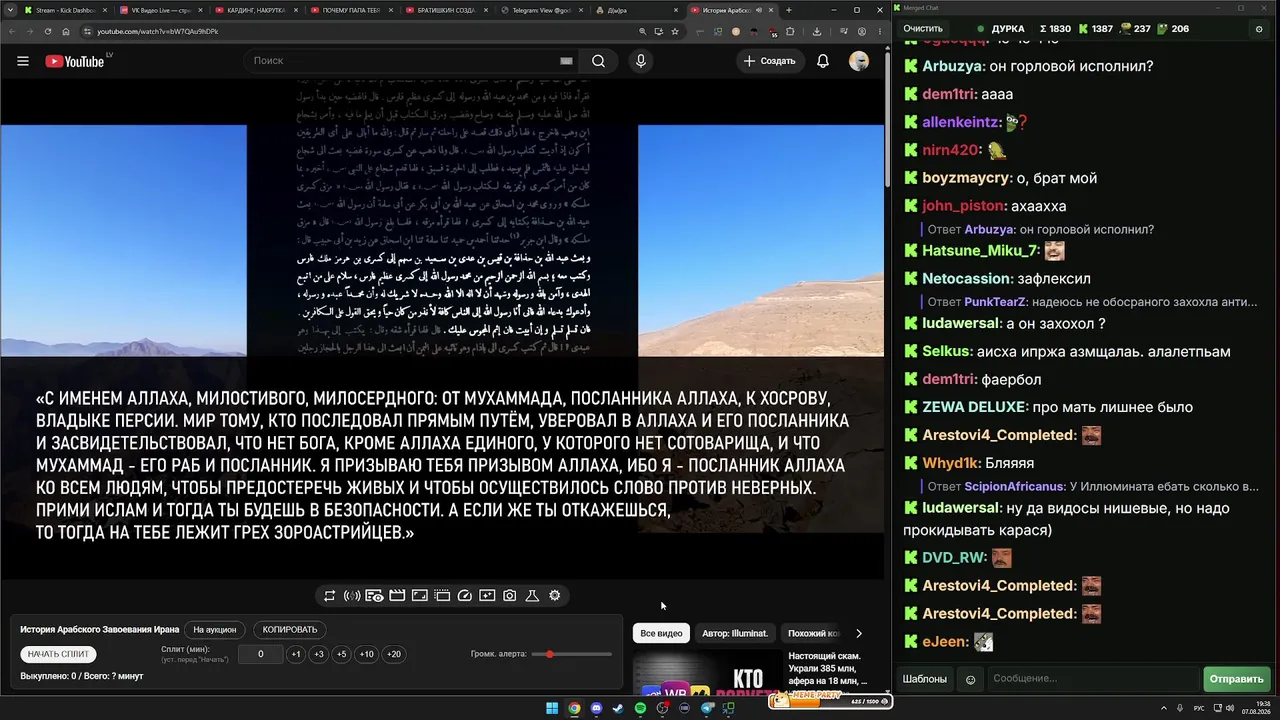Click the loop icon in the player toolbar
Image resolution: width=1280 pixels, height=720 pixels.
[x=329, y=596]
